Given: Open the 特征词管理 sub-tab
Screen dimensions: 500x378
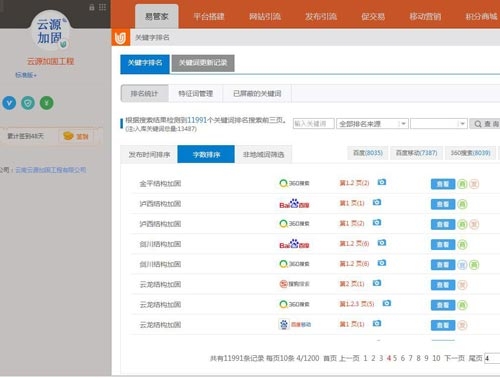Looking at the screenshot, I should tap(196, 93).
